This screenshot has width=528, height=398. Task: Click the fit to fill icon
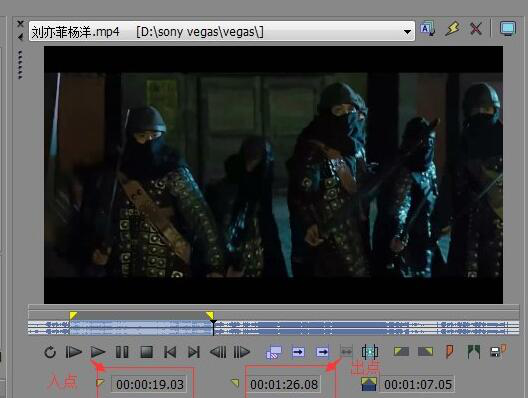pyautogui.click(x=370, y=352)
